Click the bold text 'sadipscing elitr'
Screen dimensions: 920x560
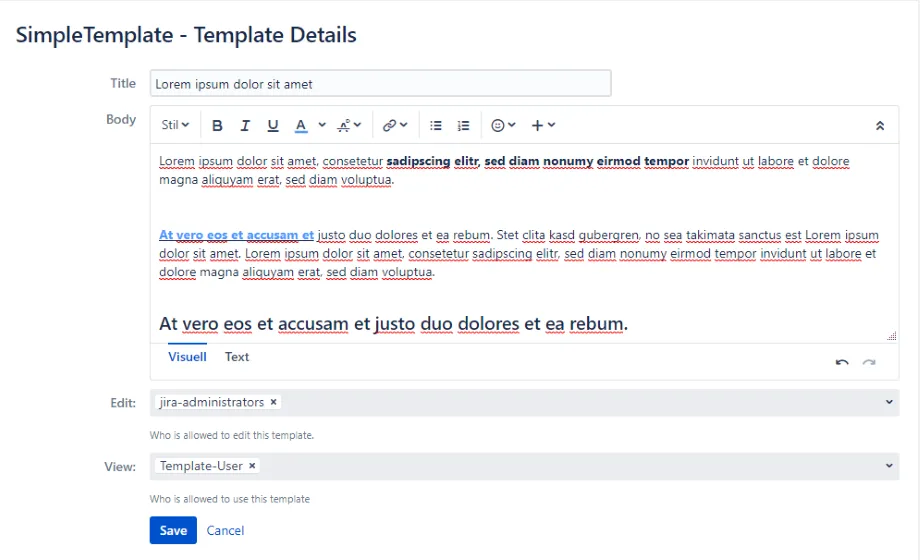433,161
